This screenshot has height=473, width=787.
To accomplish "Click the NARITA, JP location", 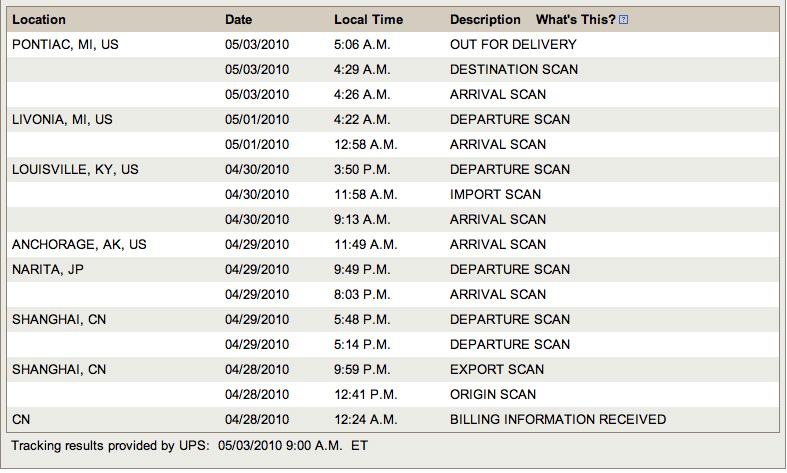I will pyautogui.click(x=48, y=270).
